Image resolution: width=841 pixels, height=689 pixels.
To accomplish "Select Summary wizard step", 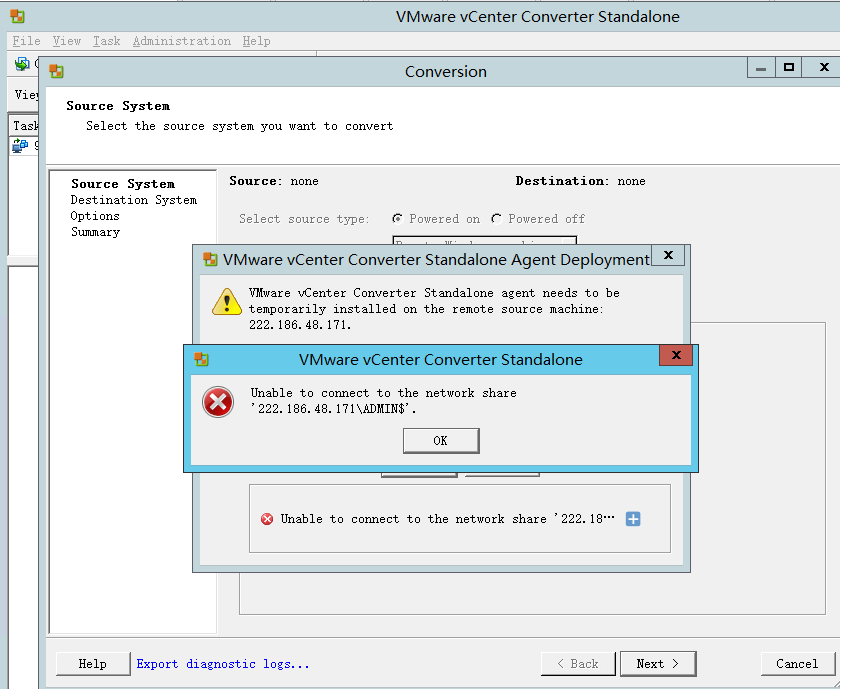I will click(x=95, y=232).
